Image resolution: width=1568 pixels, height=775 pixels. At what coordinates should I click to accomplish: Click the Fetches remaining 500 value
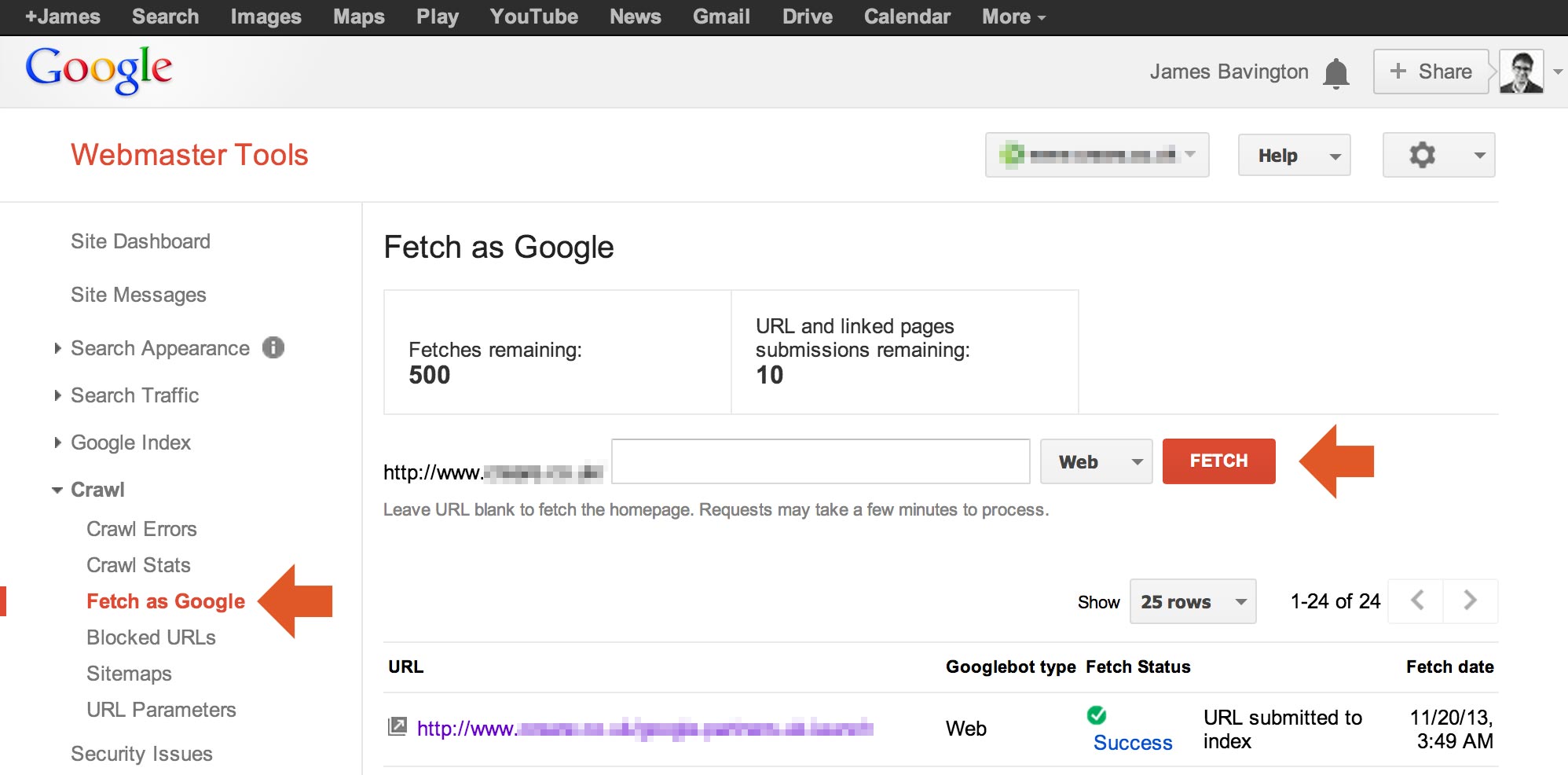(x=429, y=375)
